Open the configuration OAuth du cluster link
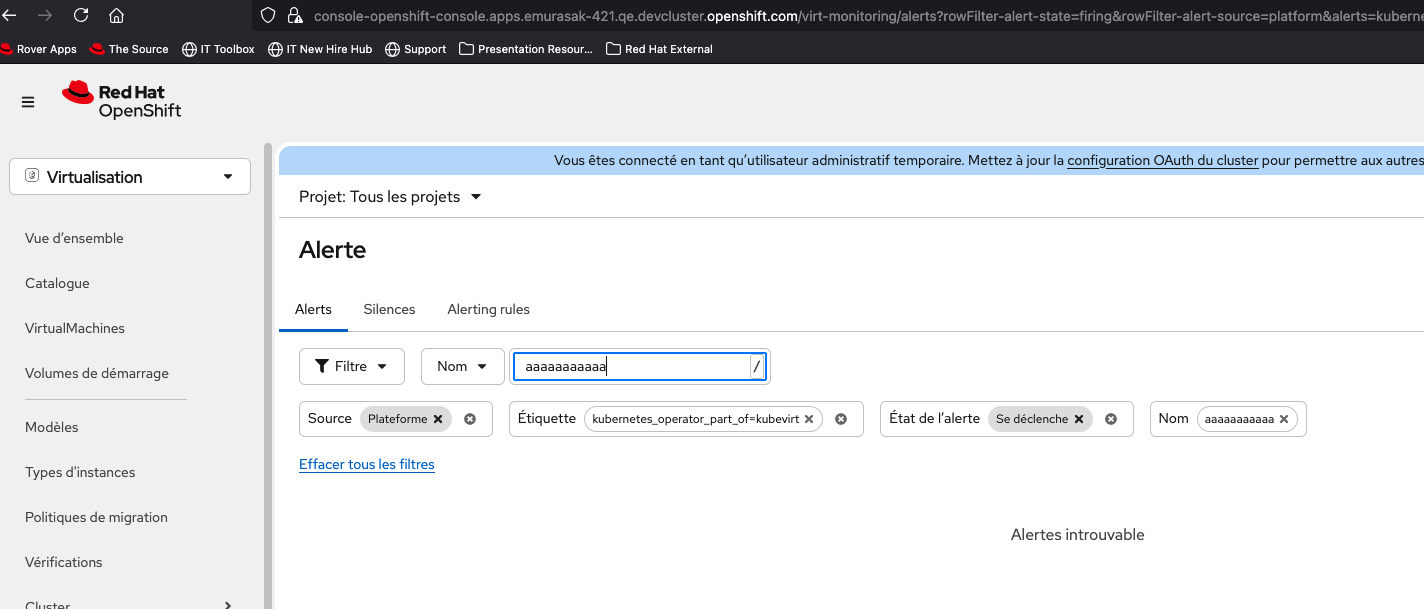Image resolution: width=1424 pixels, height=609 pixels. pyautogui.click(x=1162, y=160)
